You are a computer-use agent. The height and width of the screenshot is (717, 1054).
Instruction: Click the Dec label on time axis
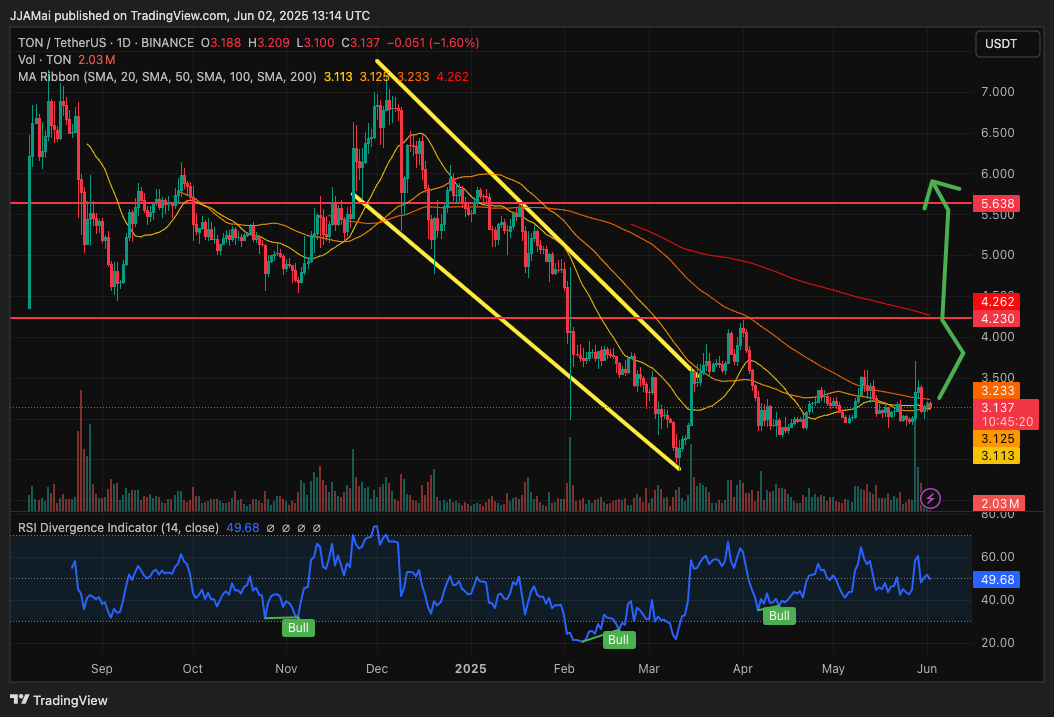[x=377, y=669]
